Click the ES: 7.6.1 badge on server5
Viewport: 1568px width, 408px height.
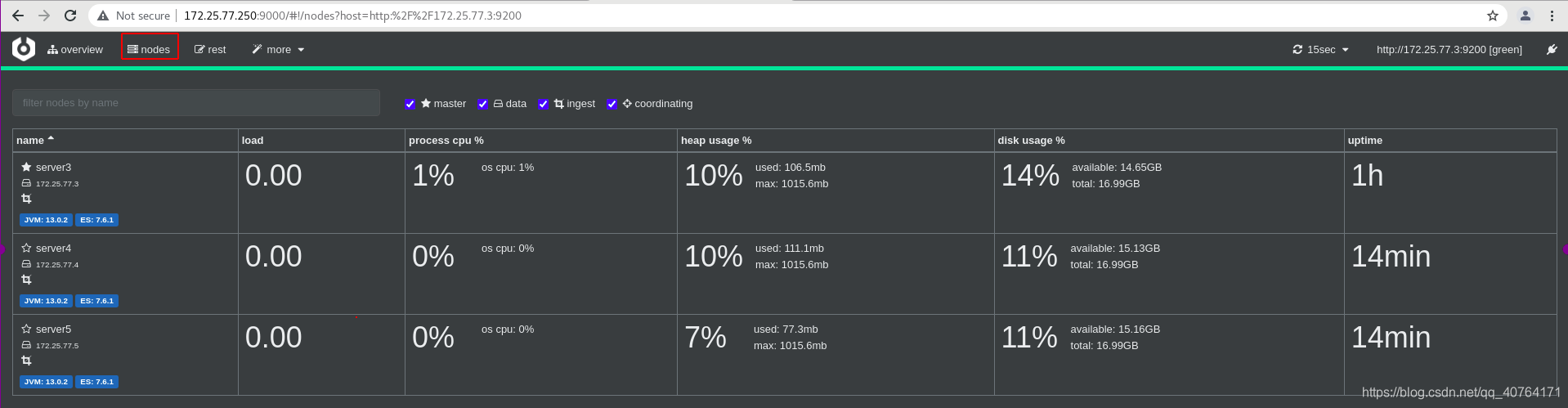coord(96,382)
